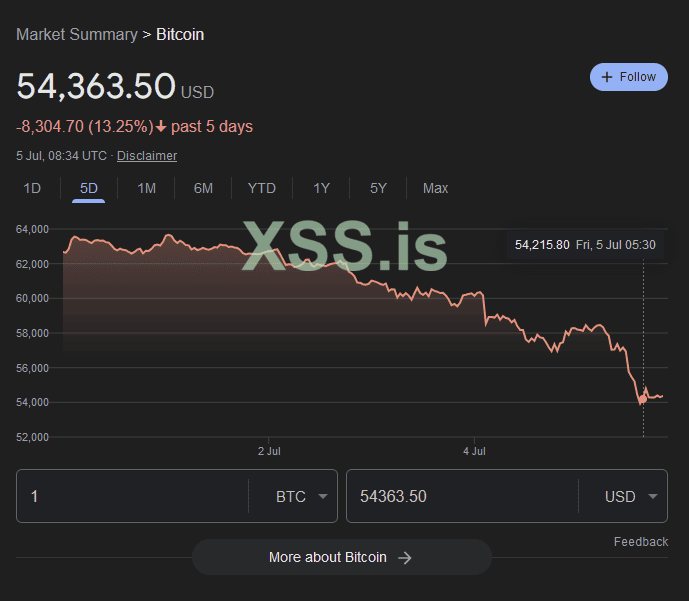Image resolution: width=689 pixels, height=601 pixels.
Task: Show the 1M chart range
Action: point(146,188)
